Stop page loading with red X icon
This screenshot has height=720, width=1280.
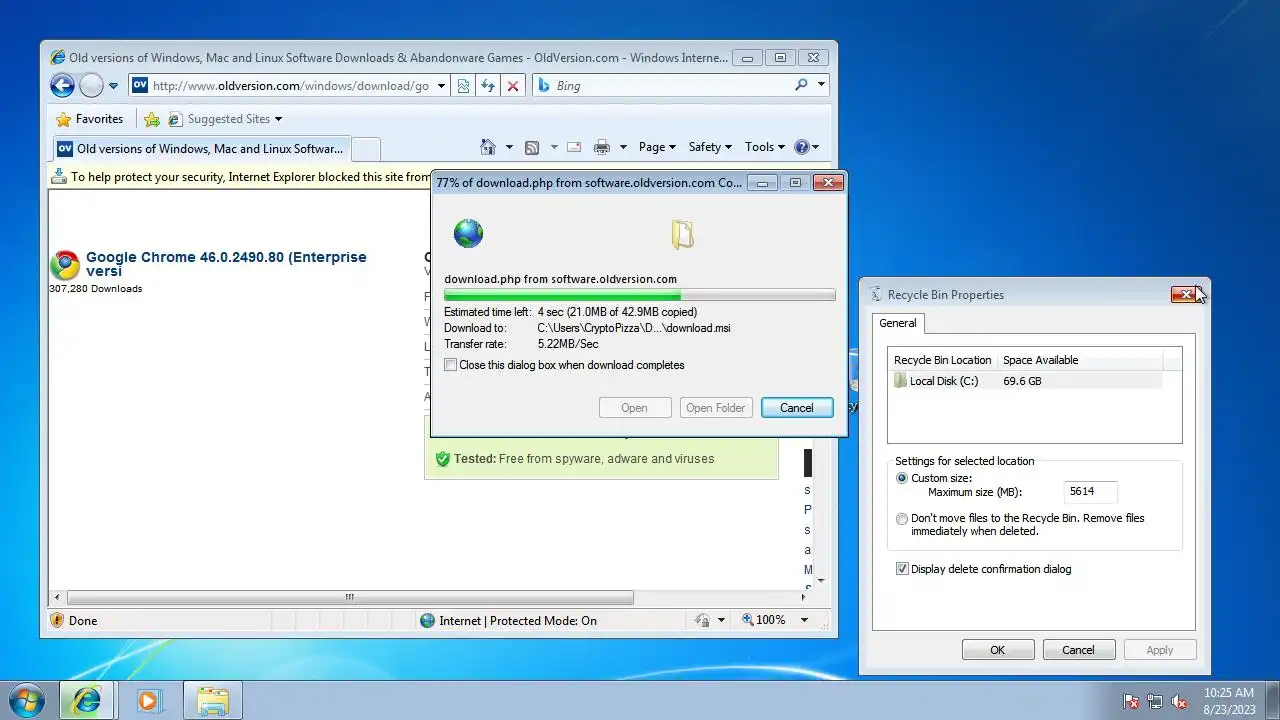[513, 86]
